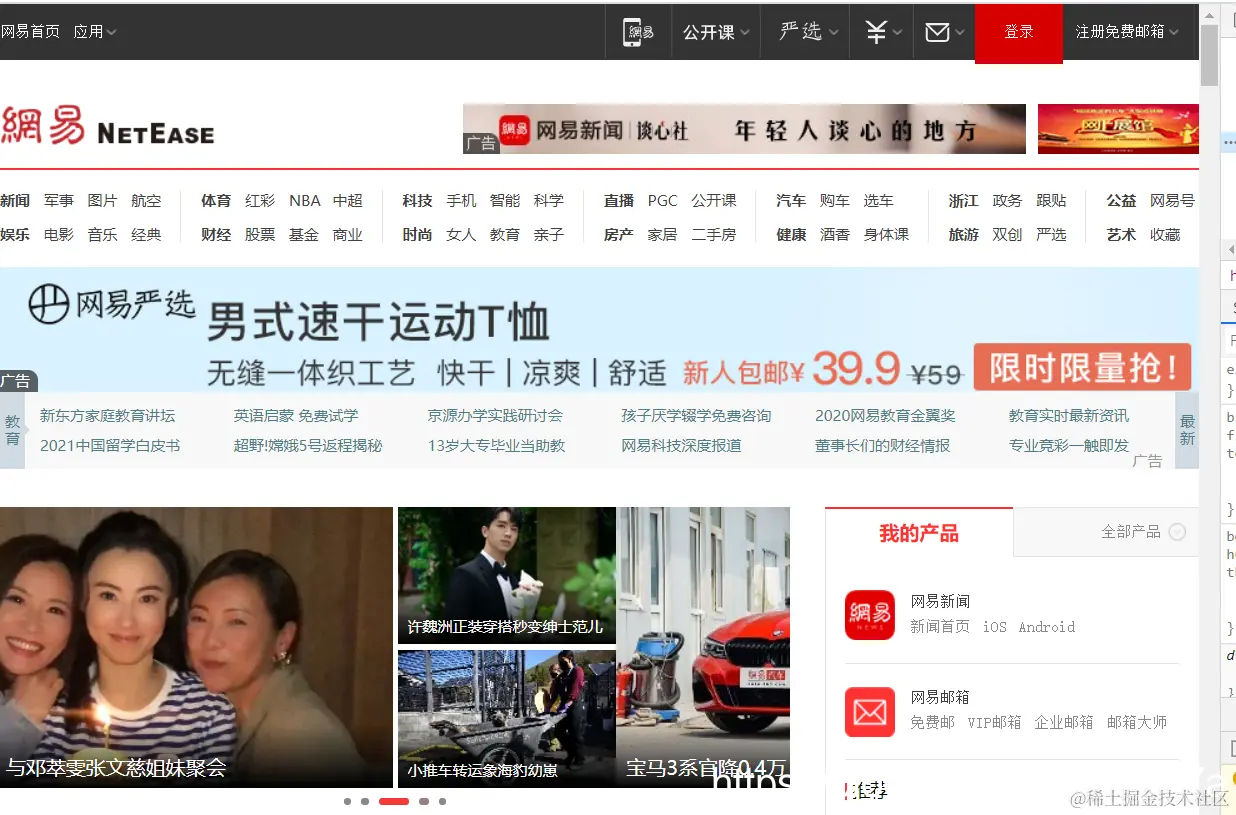Viewport: 1236px width, 815px height.
Task: Click the iOS link under 网易新闻
Action: [x=994, y=627]
